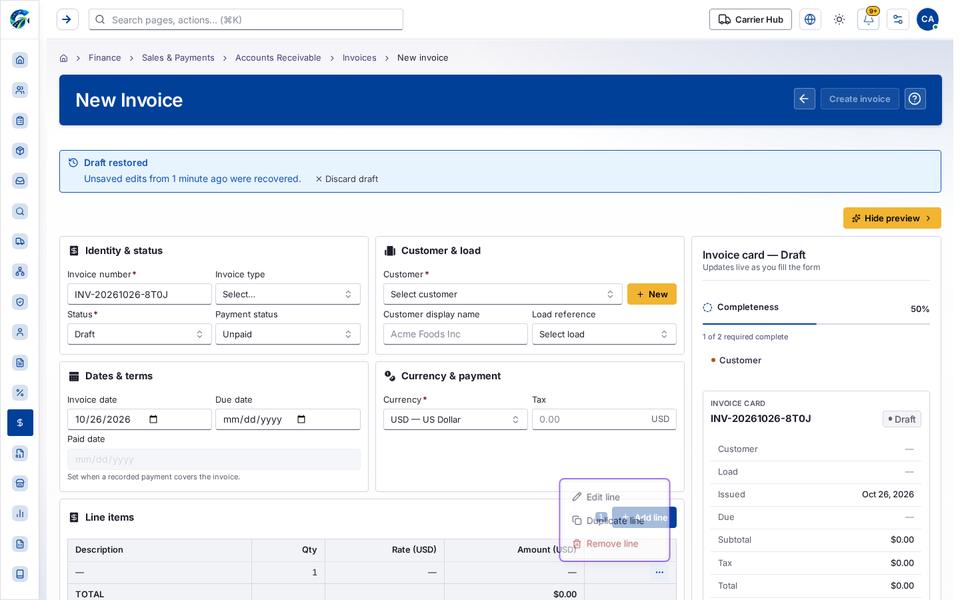The height and width of the screenshot is (600, 960).
Task: Open the Status dropdown showing Draft
Action: tap(139, 334)
